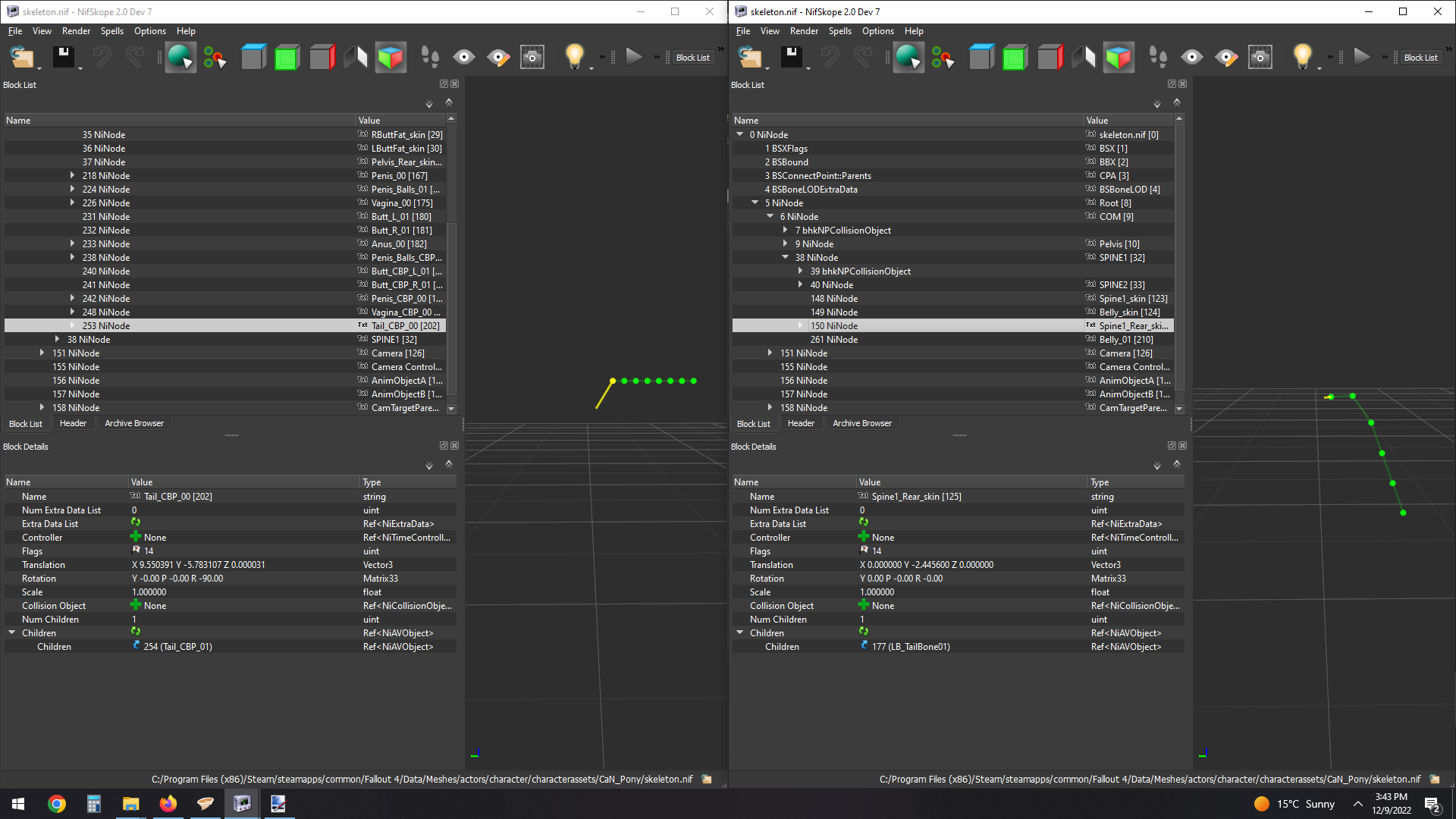Expand 218 NiNode Penis_00 row in left window
Viewport: 1456px width, 819px height.
72,176
